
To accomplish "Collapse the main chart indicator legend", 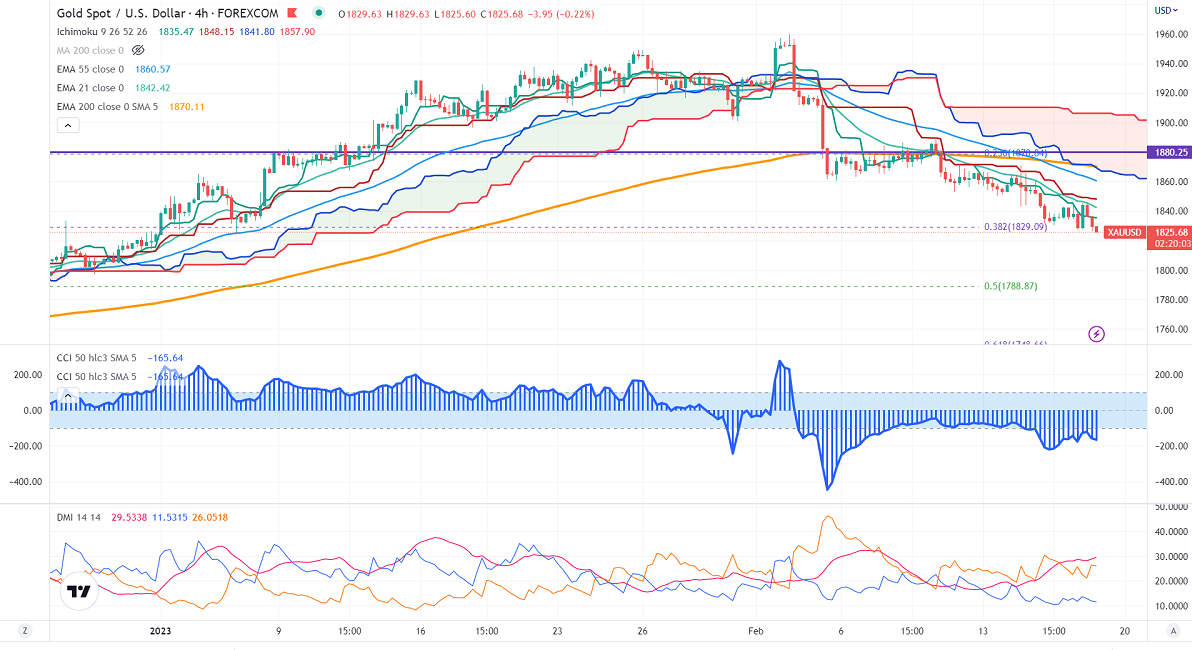I will (x=67, y=125).
